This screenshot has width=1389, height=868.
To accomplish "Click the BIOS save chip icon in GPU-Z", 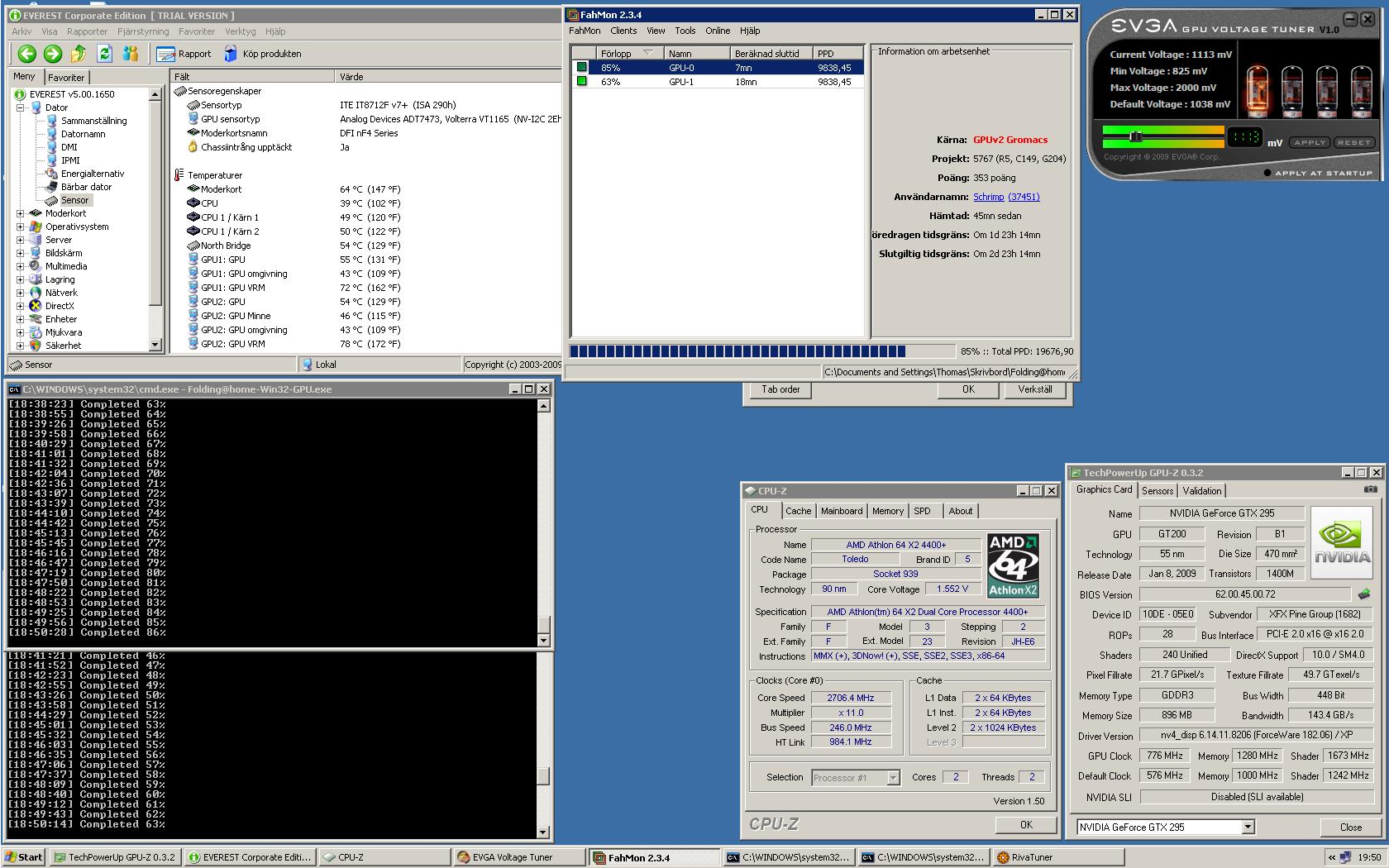I will 1363,594.
